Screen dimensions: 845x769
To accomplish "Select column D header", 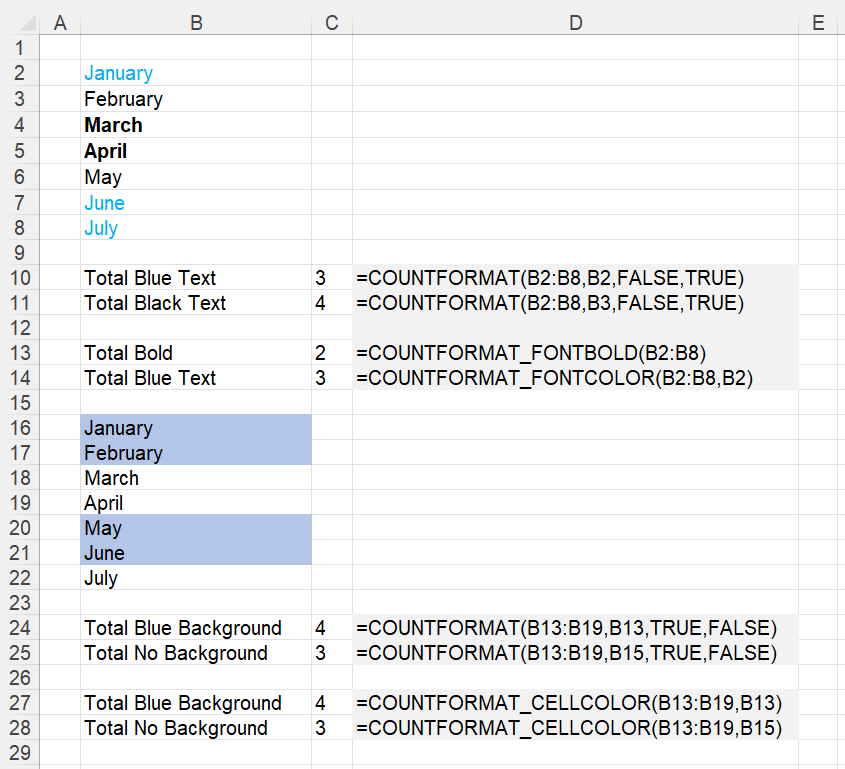I will tap(575, 23).
